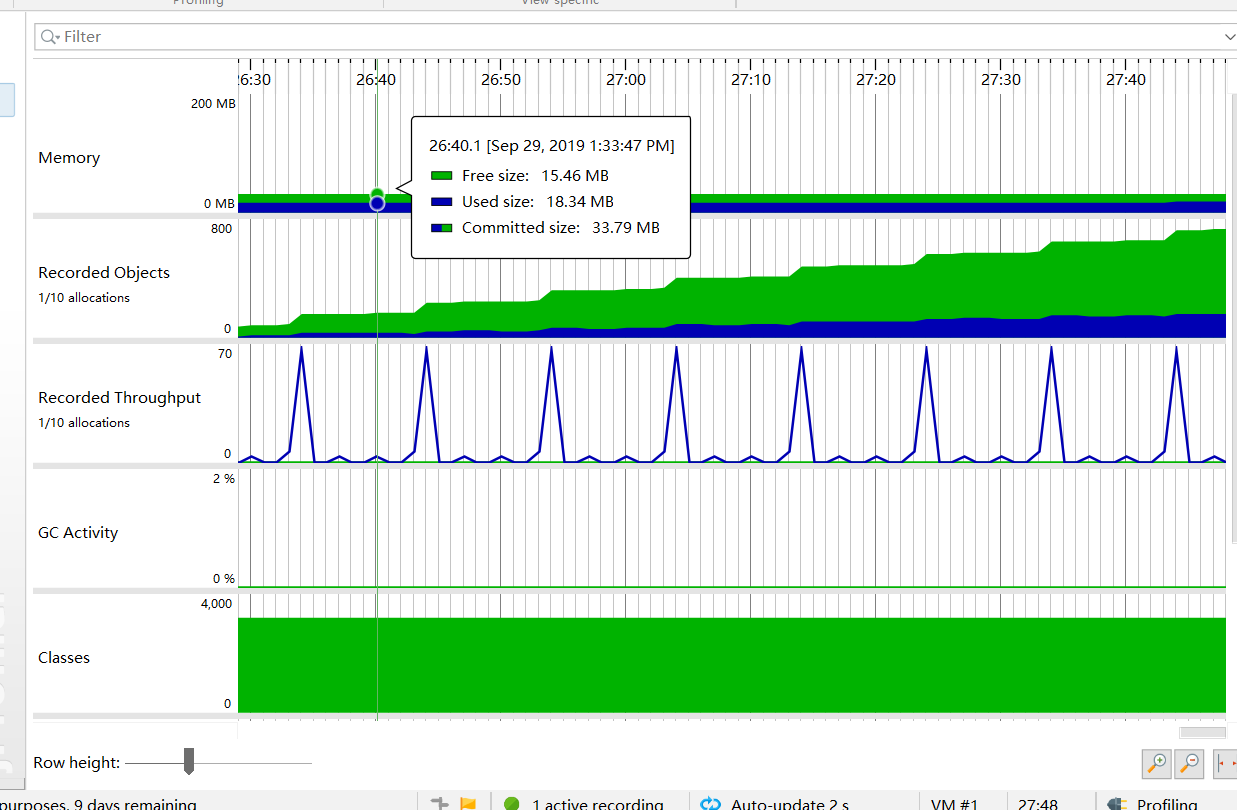The height and width of the screenshot is (810, 1237).
Task: Click the 'Committed size: 33.79 MB' tooltip line
Action: [561, 228]
